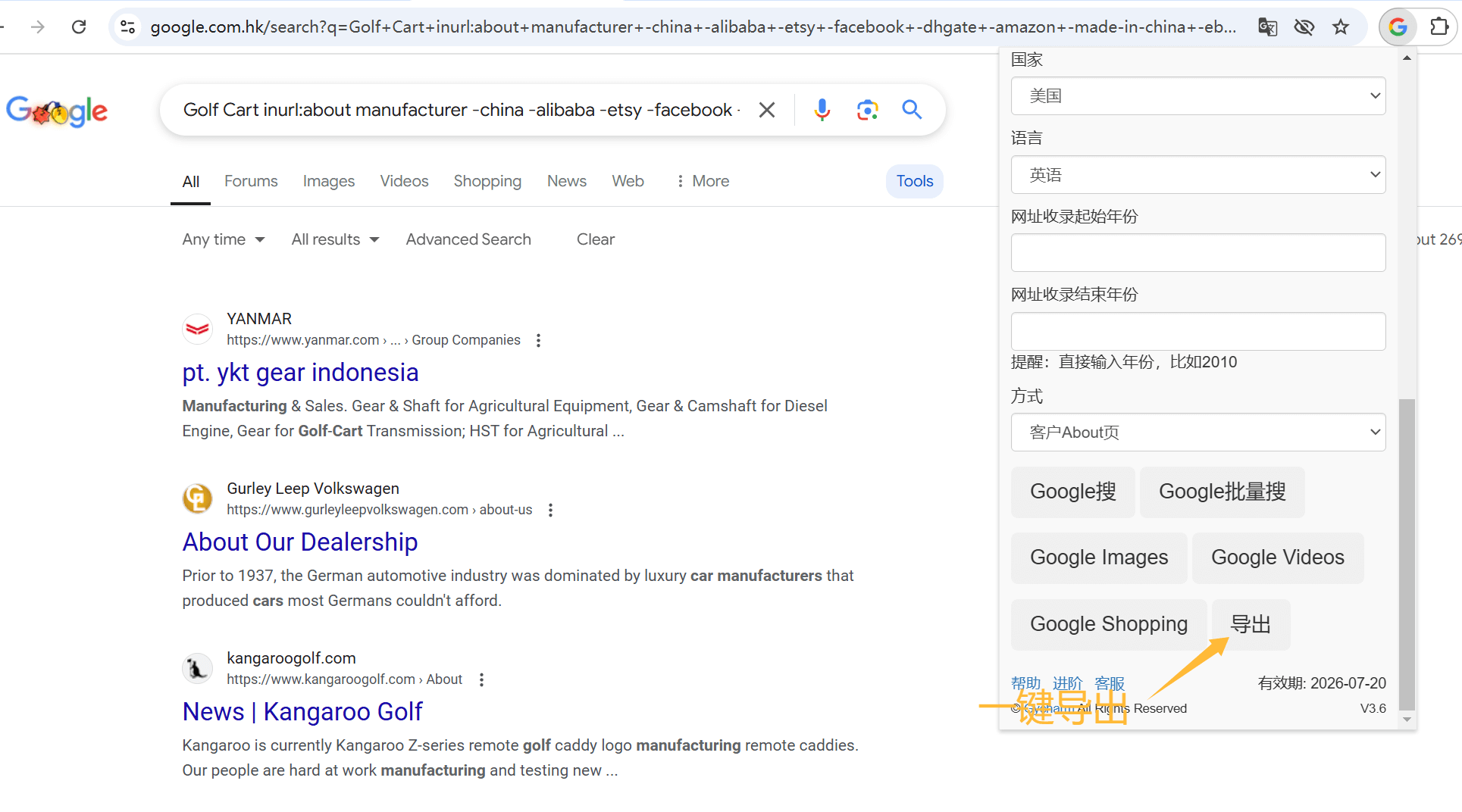Open the pt. ykt gear indonesia result

[300, 373]
